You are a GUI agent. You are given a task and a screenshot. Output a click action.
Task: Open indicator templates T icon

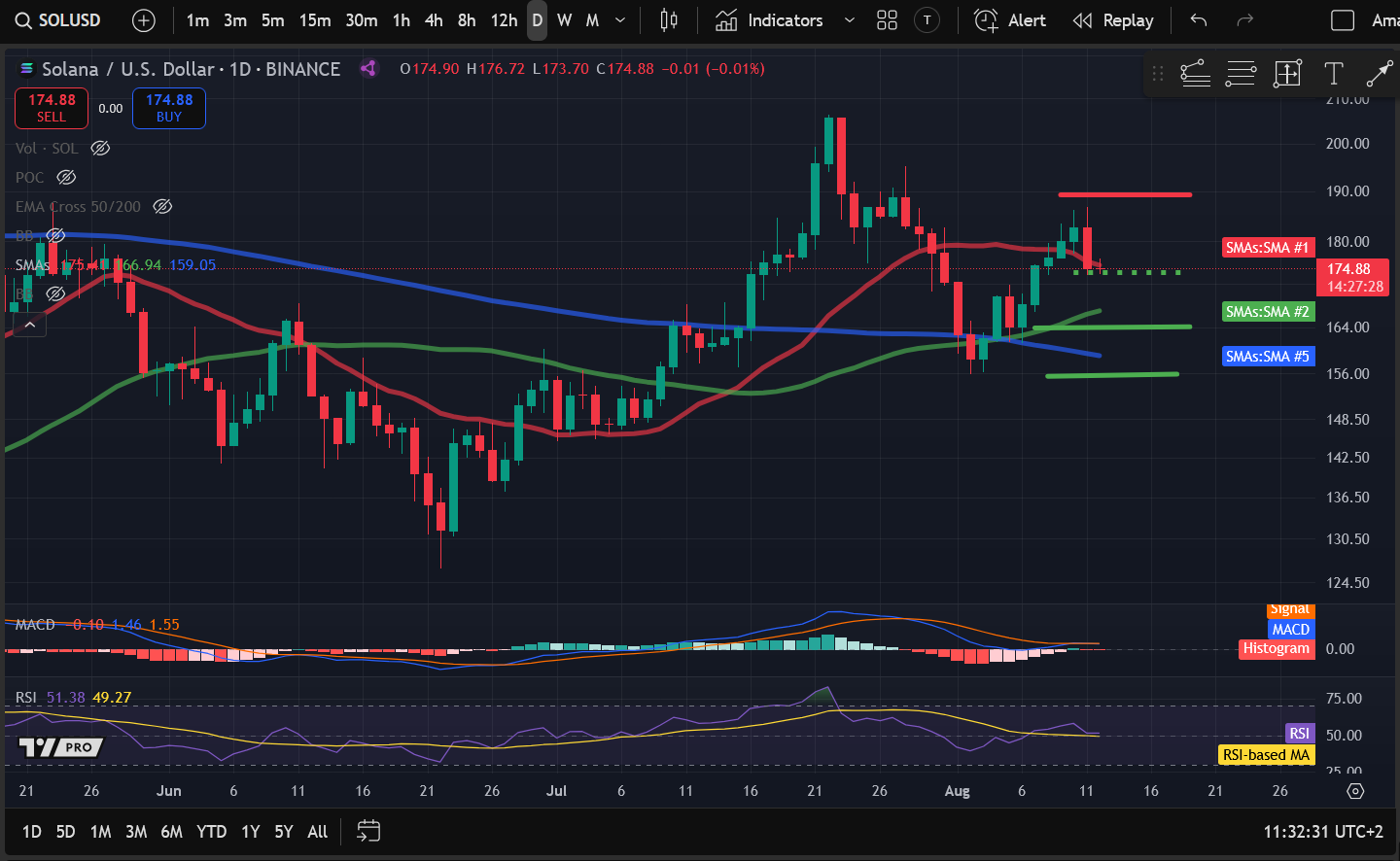pos(927,20)
